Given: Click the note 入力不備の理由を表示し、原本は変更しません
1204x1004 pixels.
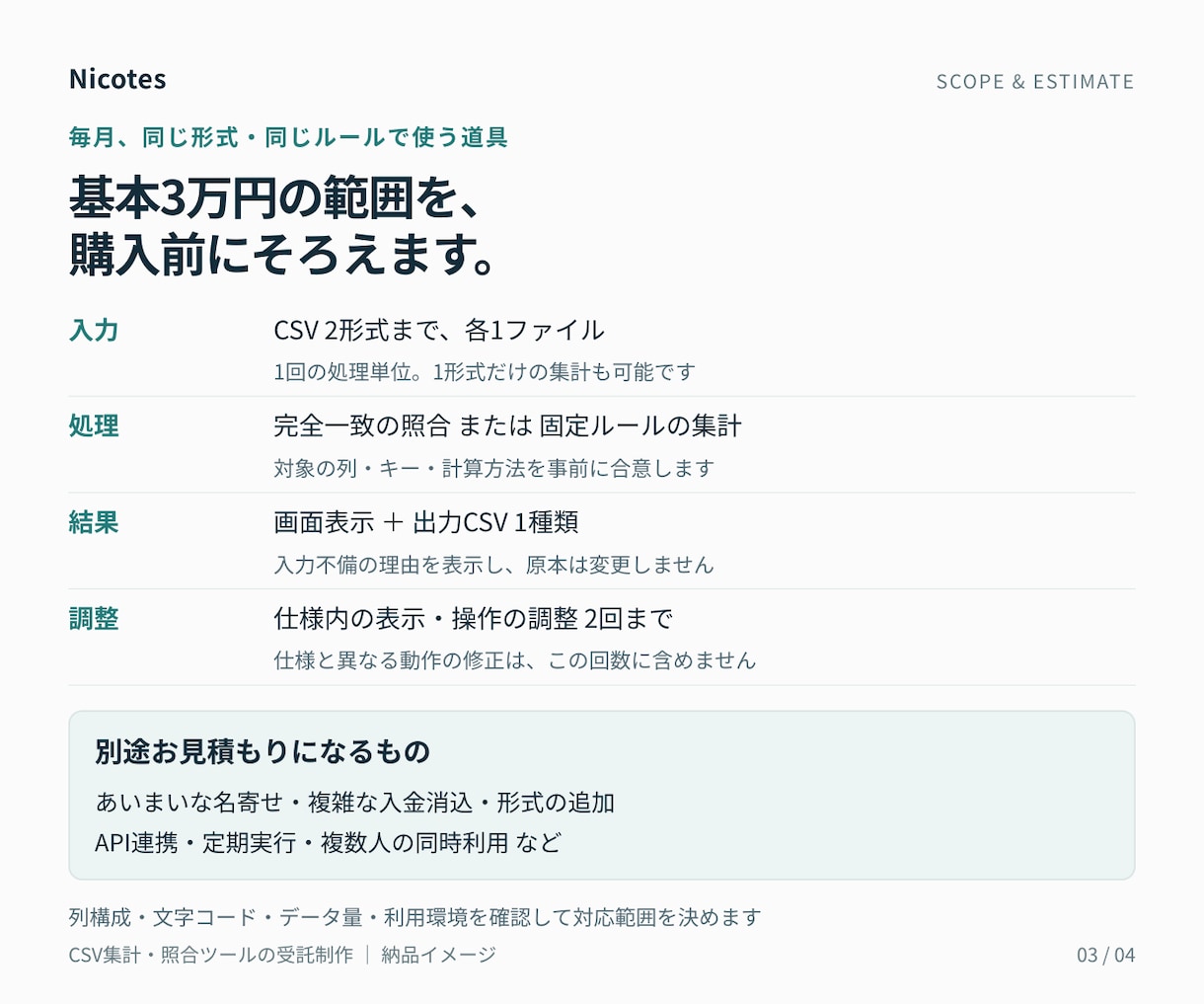Looking at the screenshot, I should tap(493, 565).
